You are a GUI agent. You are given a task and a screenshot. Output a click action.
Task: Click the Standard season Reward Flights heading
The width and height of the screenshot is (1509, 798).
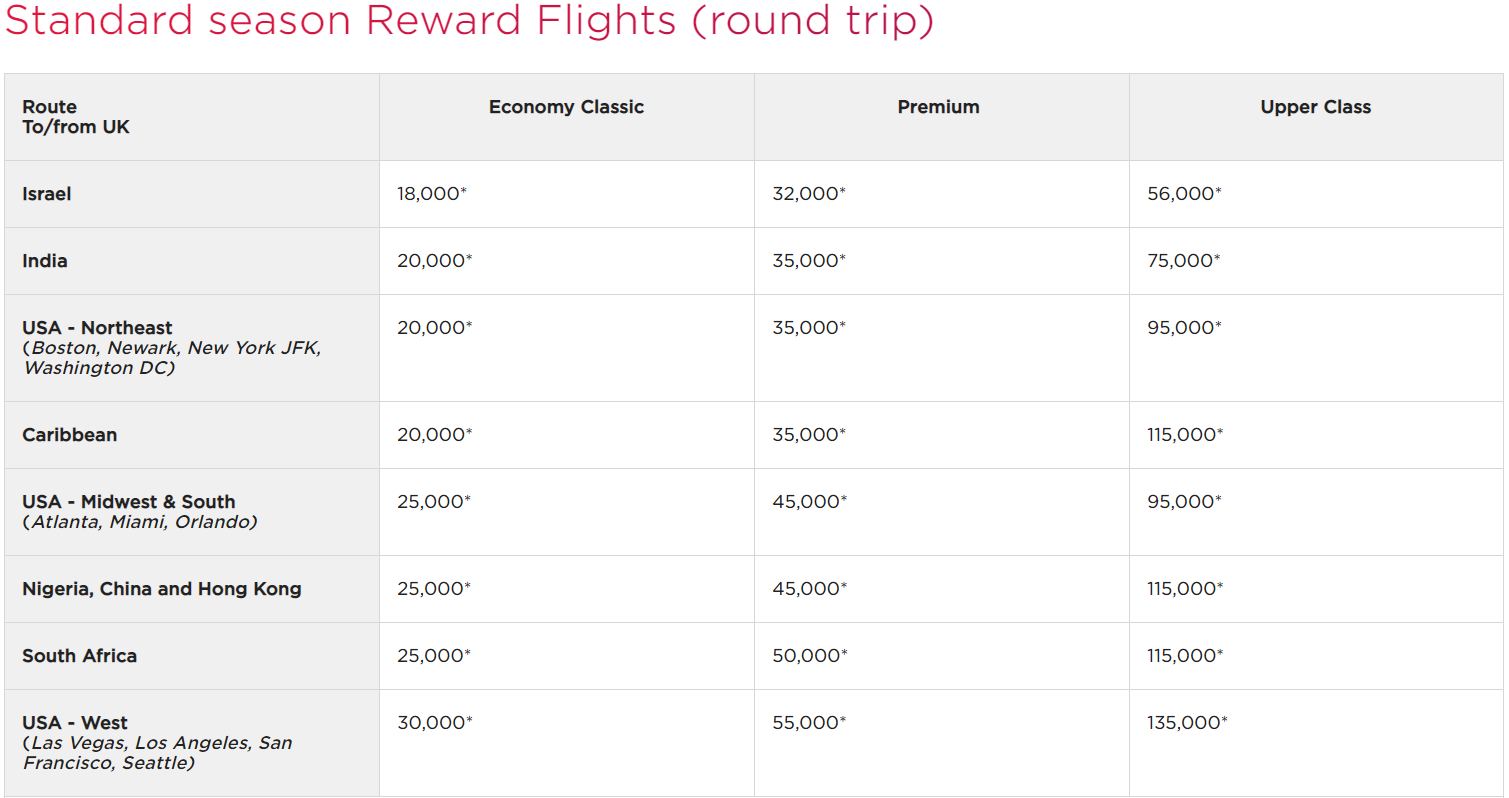469,20
